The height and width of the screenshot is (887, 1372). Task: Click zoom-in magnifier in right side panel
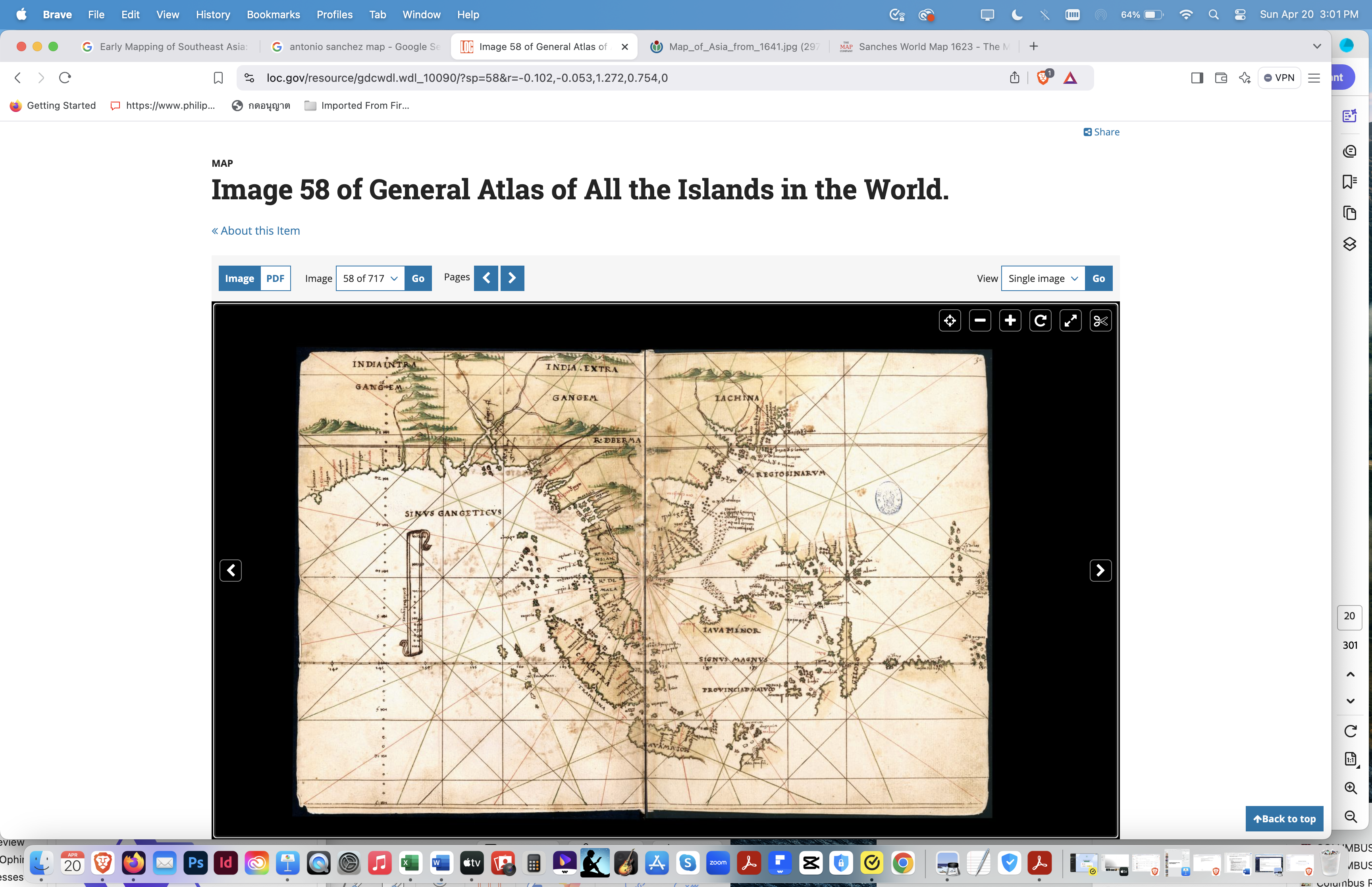tap(1350, 787)
